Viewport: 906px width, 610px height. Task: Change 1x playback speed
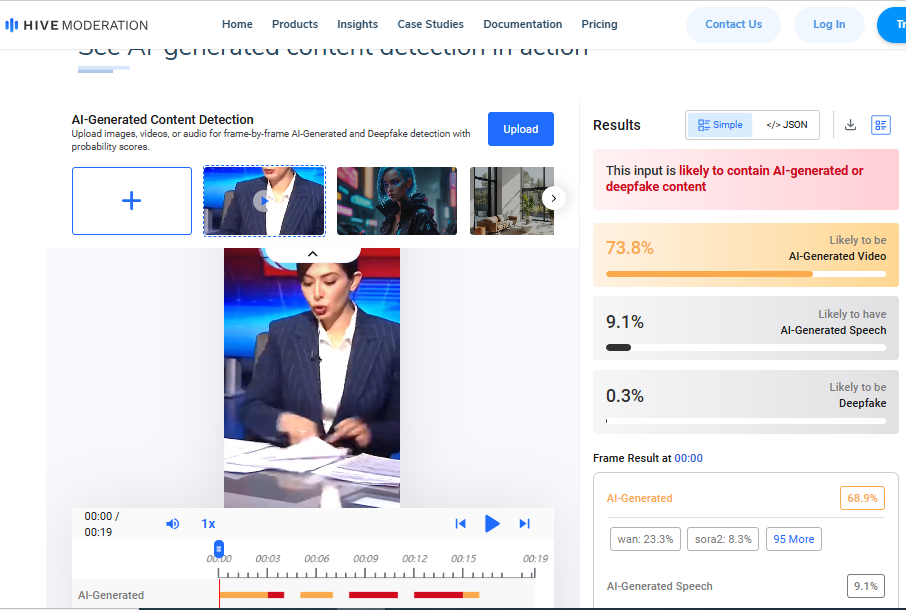tap(208, 523)
